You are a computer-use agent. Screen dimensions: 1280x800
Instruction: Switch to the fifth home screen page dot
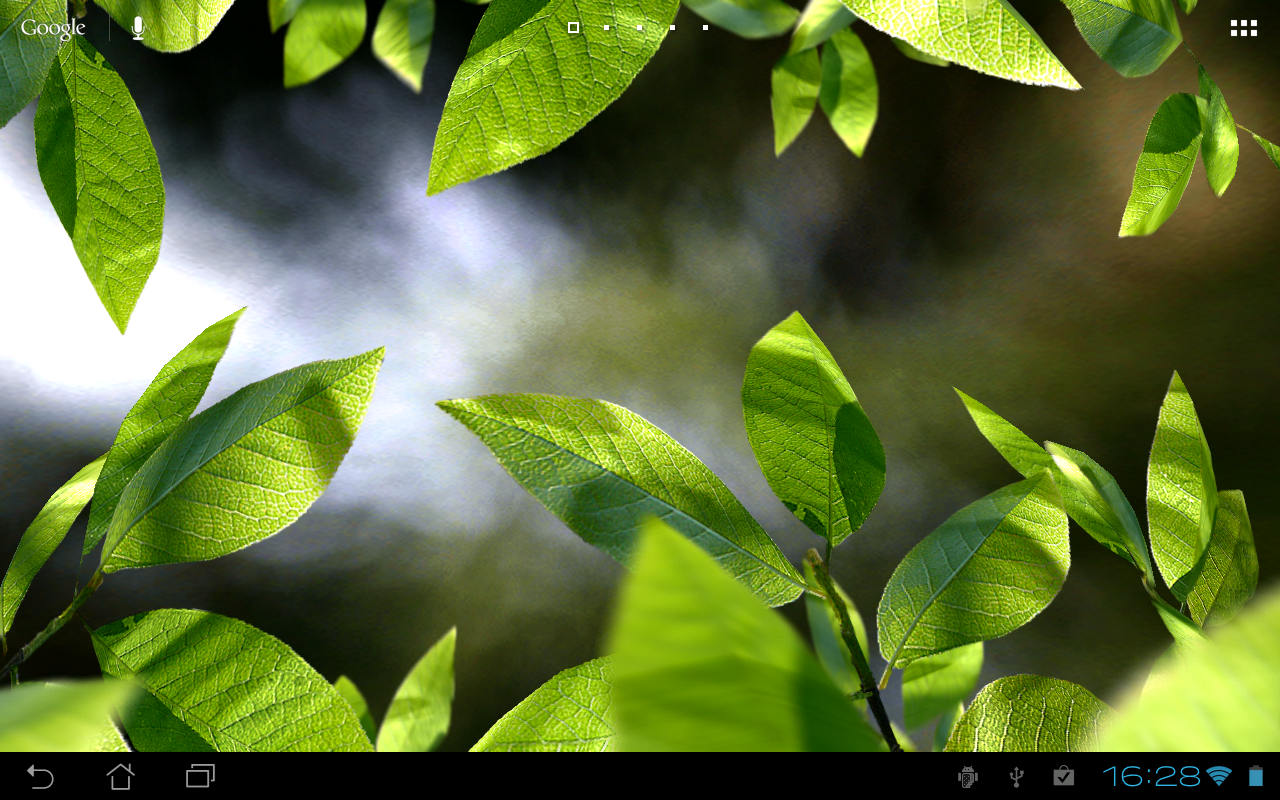click(705, 27)
